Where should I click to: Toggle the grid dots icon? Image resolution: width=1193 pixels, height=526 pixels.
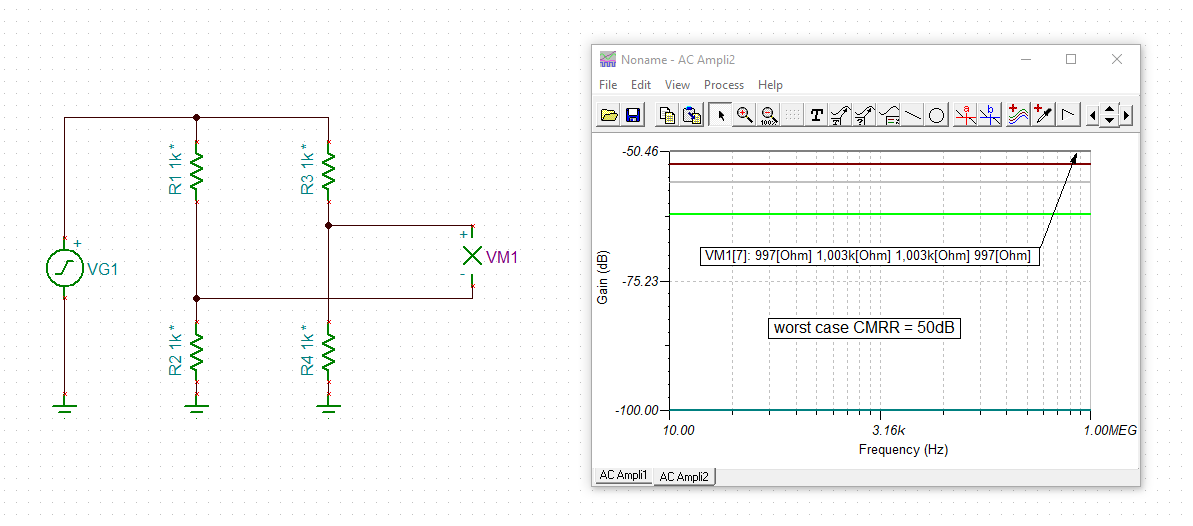(x=792, y=115)
